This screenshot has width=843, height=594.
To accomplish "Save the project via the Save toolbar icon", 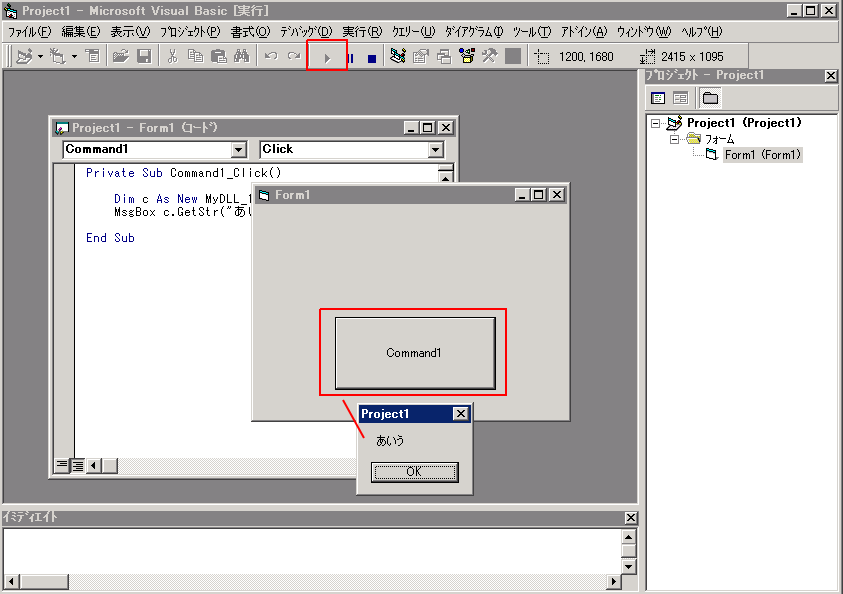I will pyautogui.click(x=143, y=56).
